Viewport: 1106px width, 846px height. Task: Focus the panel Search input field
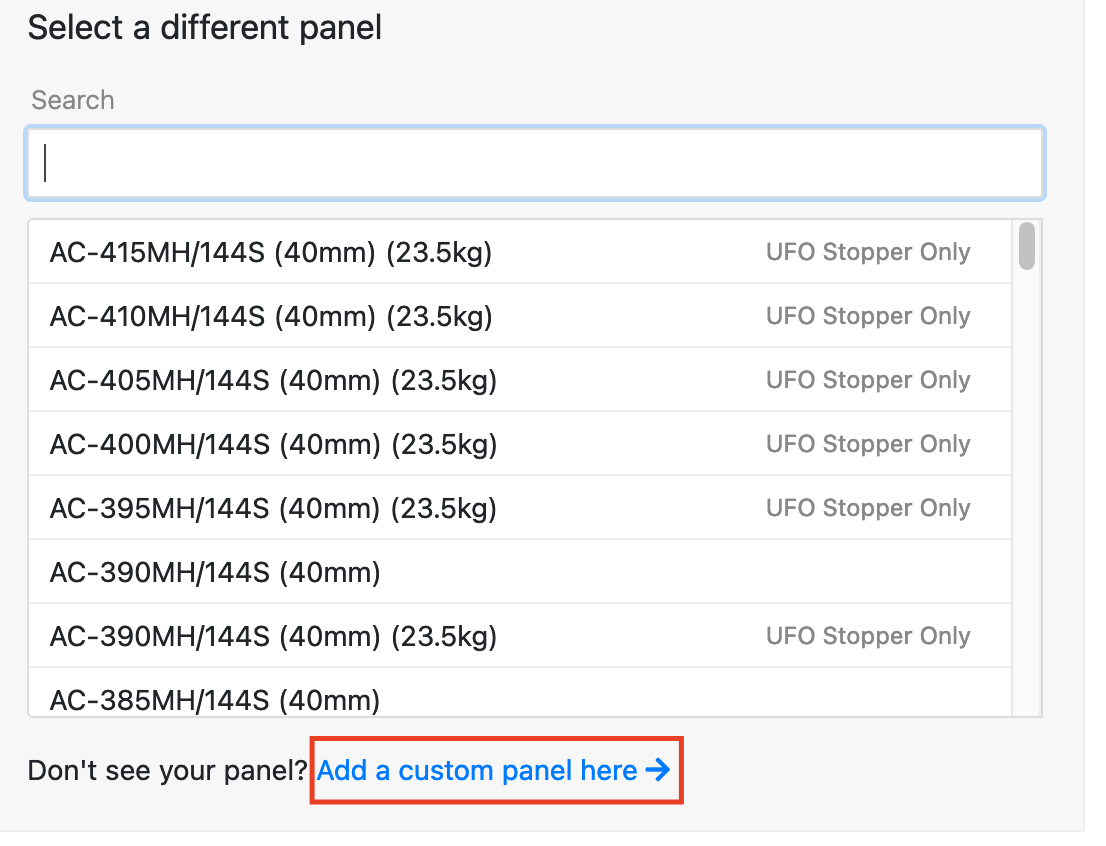click(x=535, y=163)
